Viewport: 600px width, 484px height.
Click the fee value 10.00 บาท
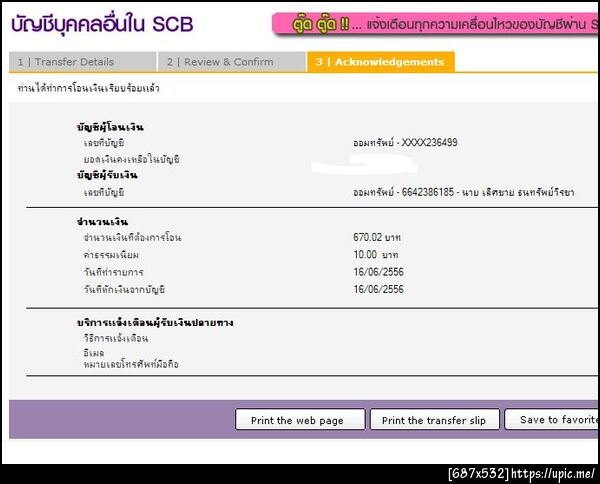(x=376, y=254)
